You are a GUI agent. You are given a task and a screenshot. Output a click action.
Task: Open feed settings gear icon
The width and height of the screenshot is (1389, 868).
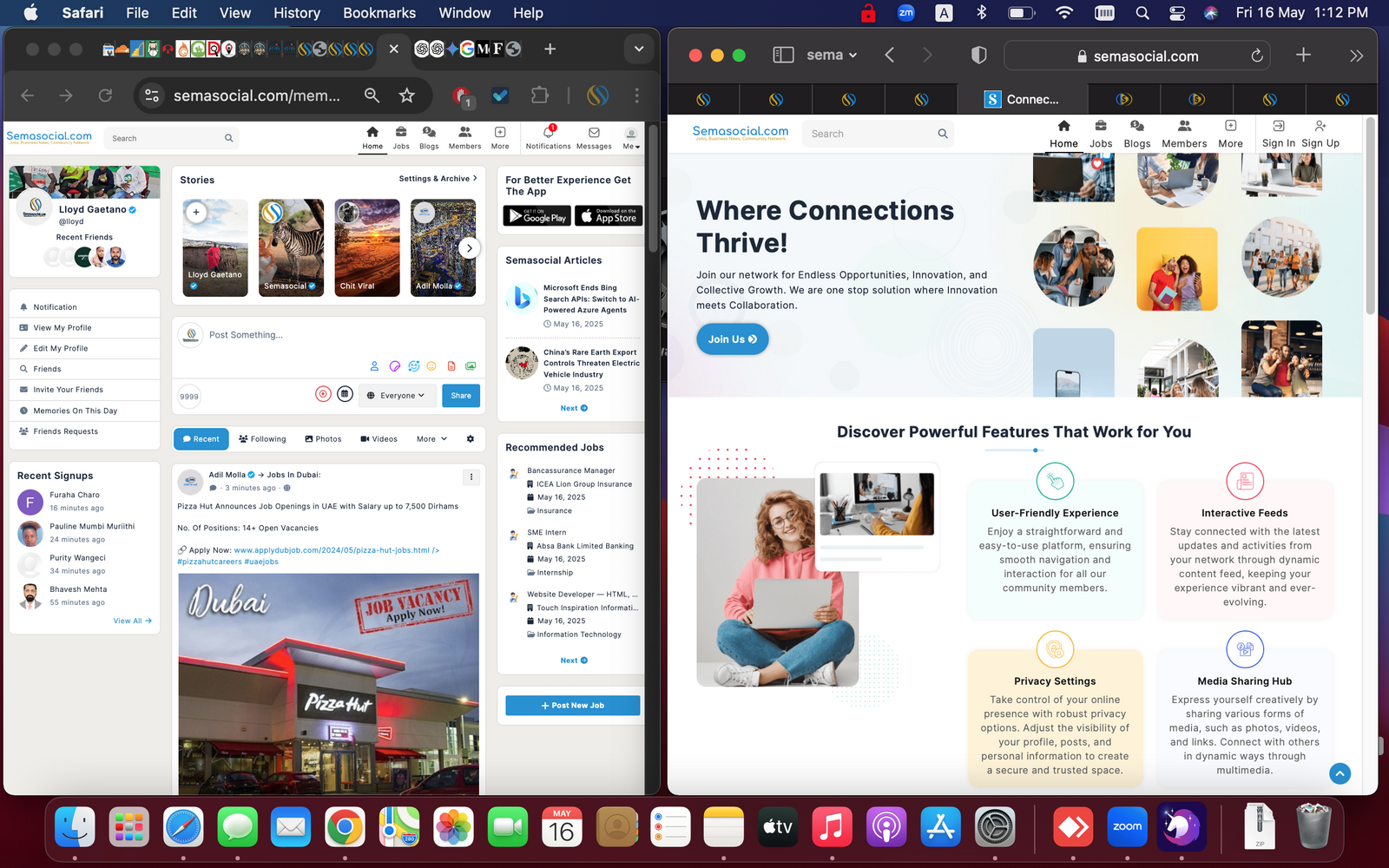pyautogui.click(x=471, y=439)
